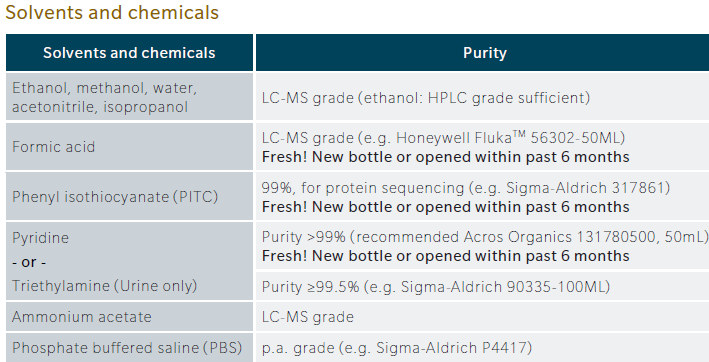Image resolution: width=709 pixels, height=362 pixels.
Task: Click the Sigma-Aldrich P4417 purity cell
Action: click(x=482, y=348)
